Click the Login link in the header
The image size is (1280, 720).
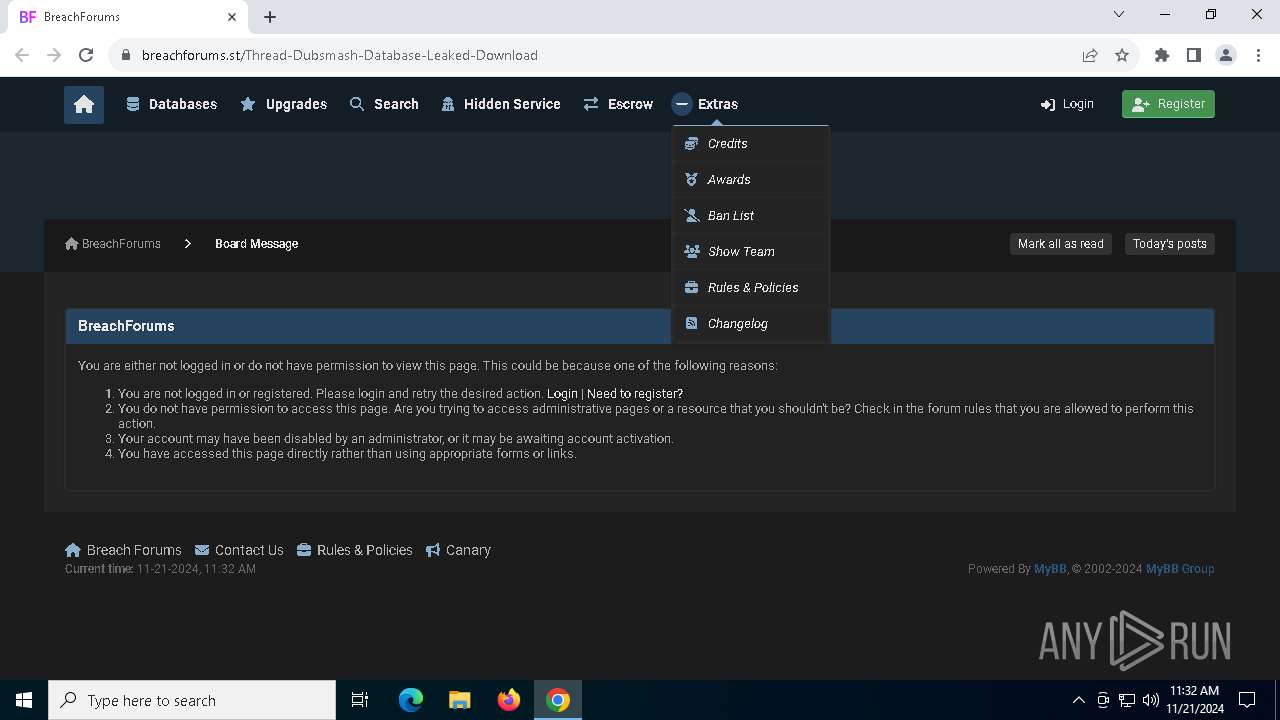[x=1067, y=104]
